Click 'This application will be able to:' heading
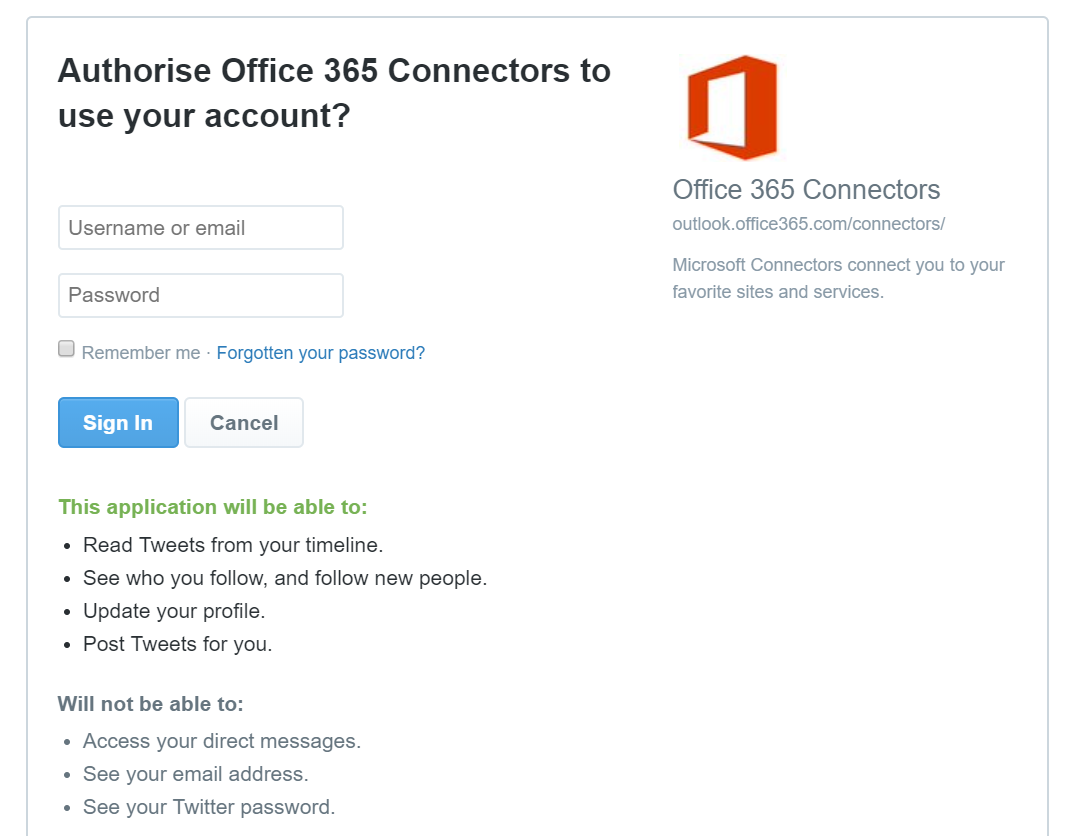 (213, 507)
